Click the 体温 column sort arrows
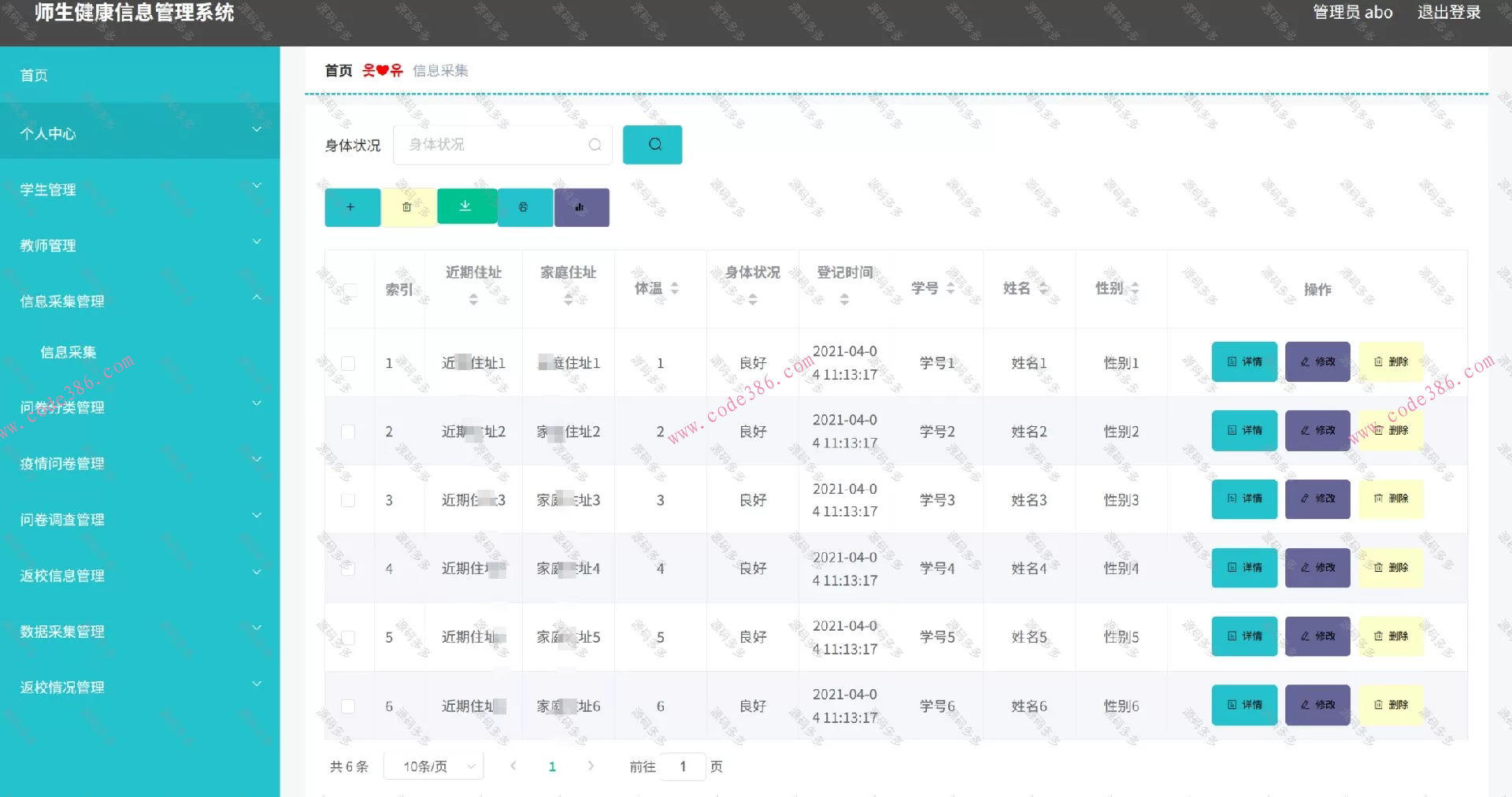Image resolution: width=1512 pixels, height=797 pixels. (675, 288)
